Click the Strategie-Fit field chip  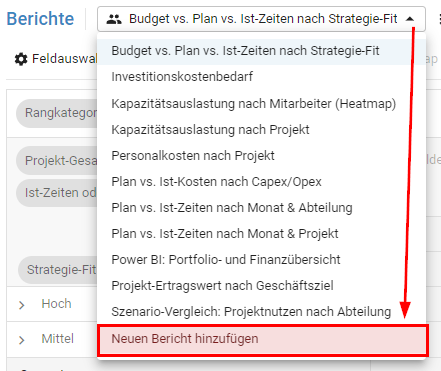pyautogui.click(x=57, y=269)
